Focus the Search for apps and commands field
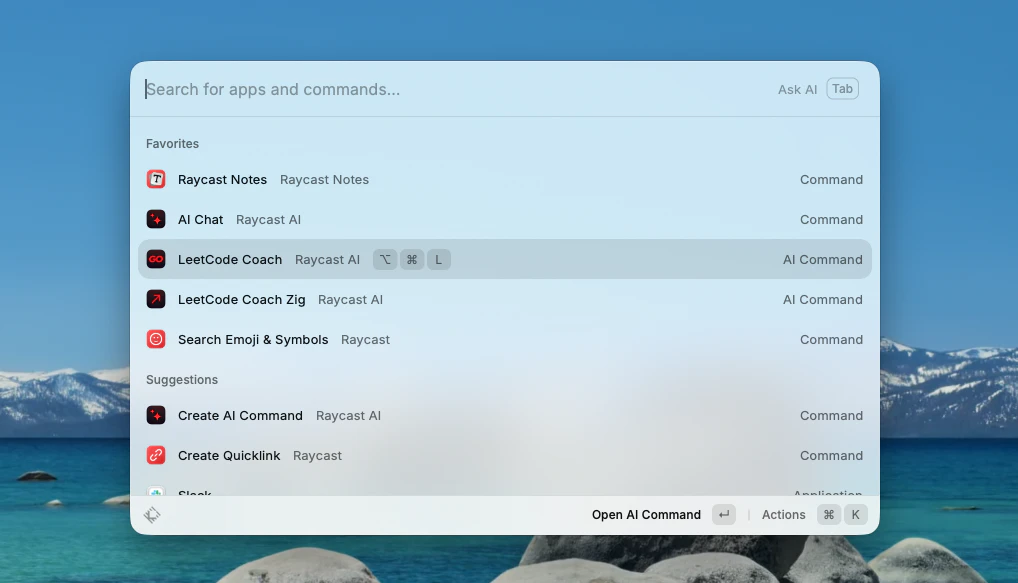The image size is (1018, 583). [454, 90]
